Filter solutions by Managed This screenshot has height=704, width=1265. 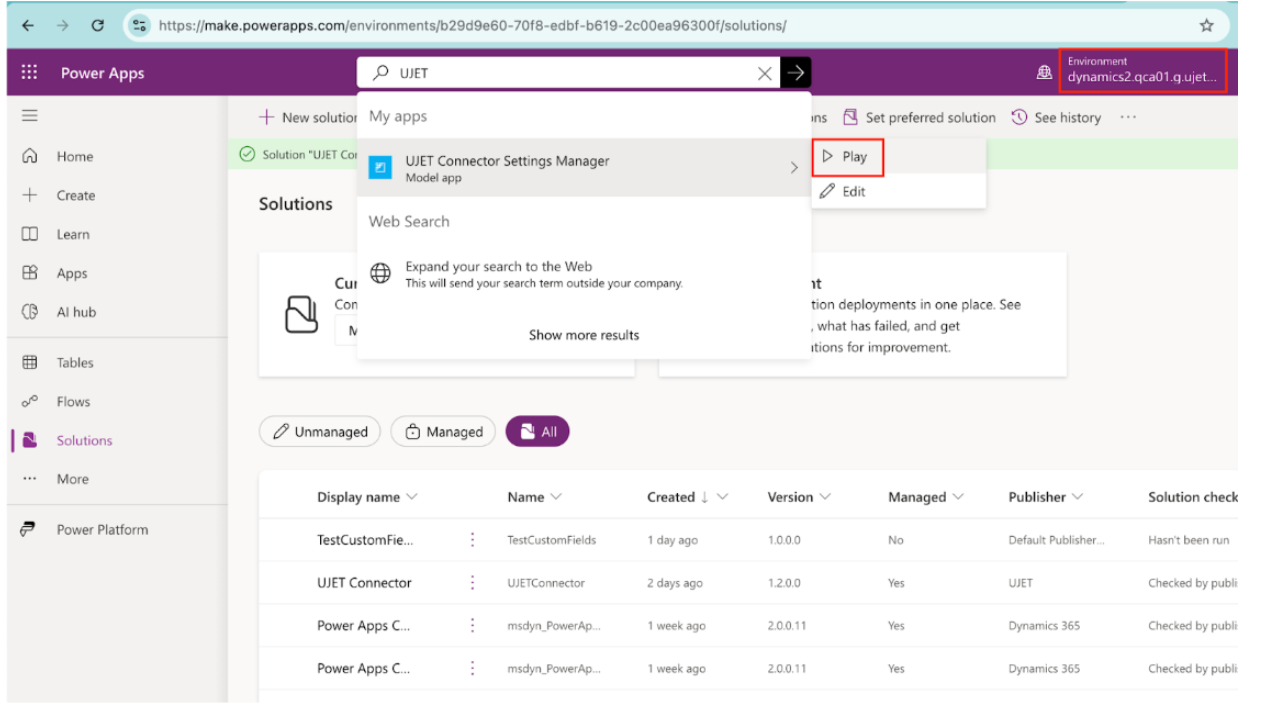pos(443,431)
